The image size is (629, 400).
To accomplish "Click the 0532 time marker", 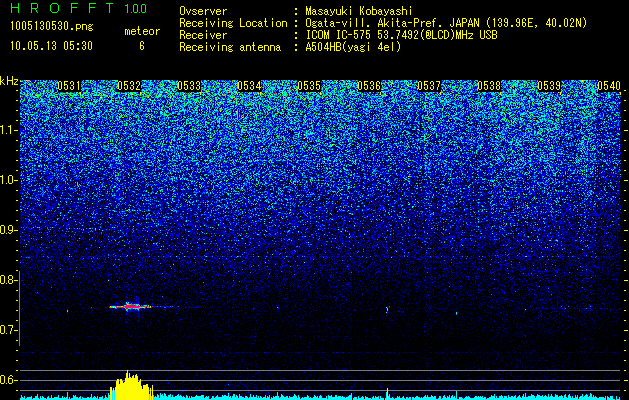I will coord(129,86).
